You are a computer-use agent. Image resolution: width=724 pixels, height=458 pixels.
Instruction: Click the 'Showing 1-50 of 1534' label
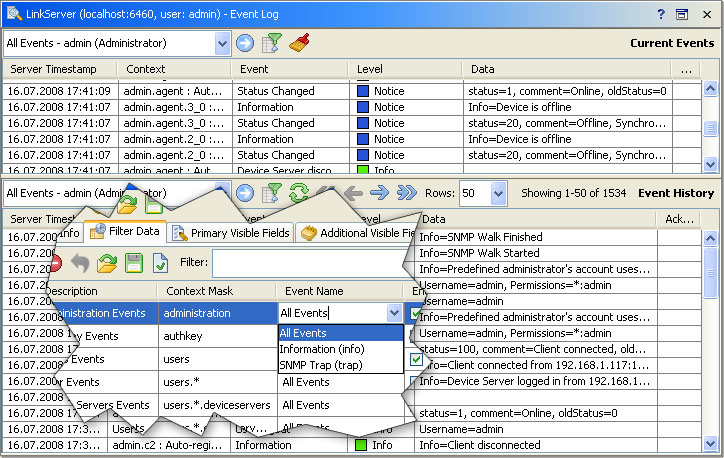pos(573,193)
